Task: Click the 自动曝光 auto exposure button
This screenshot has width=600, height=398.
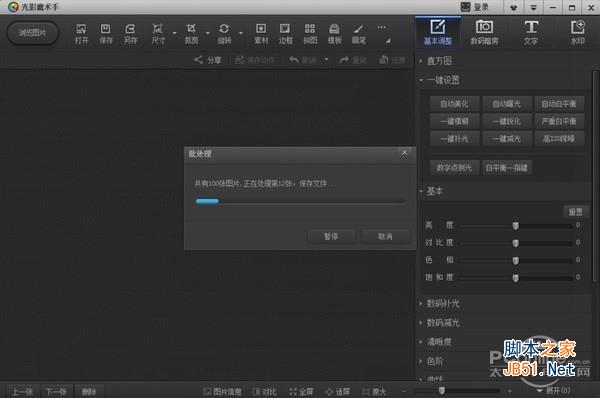Action: [x=507, y=104]
